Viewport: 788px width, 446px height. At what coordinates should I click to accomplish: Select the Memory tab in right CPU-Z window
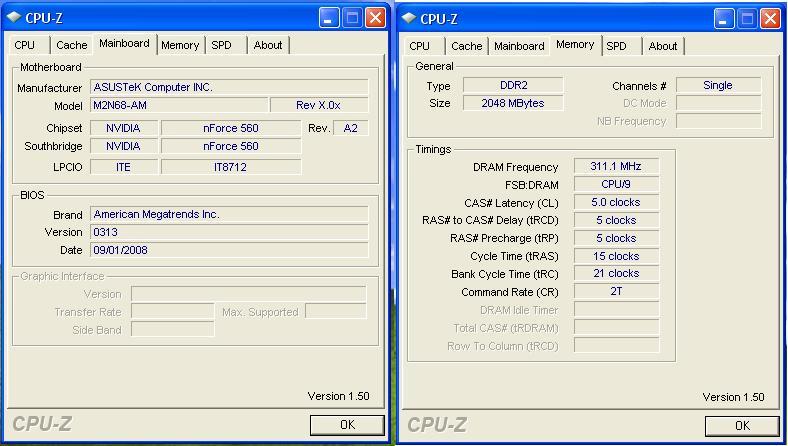tap(575, 45)
